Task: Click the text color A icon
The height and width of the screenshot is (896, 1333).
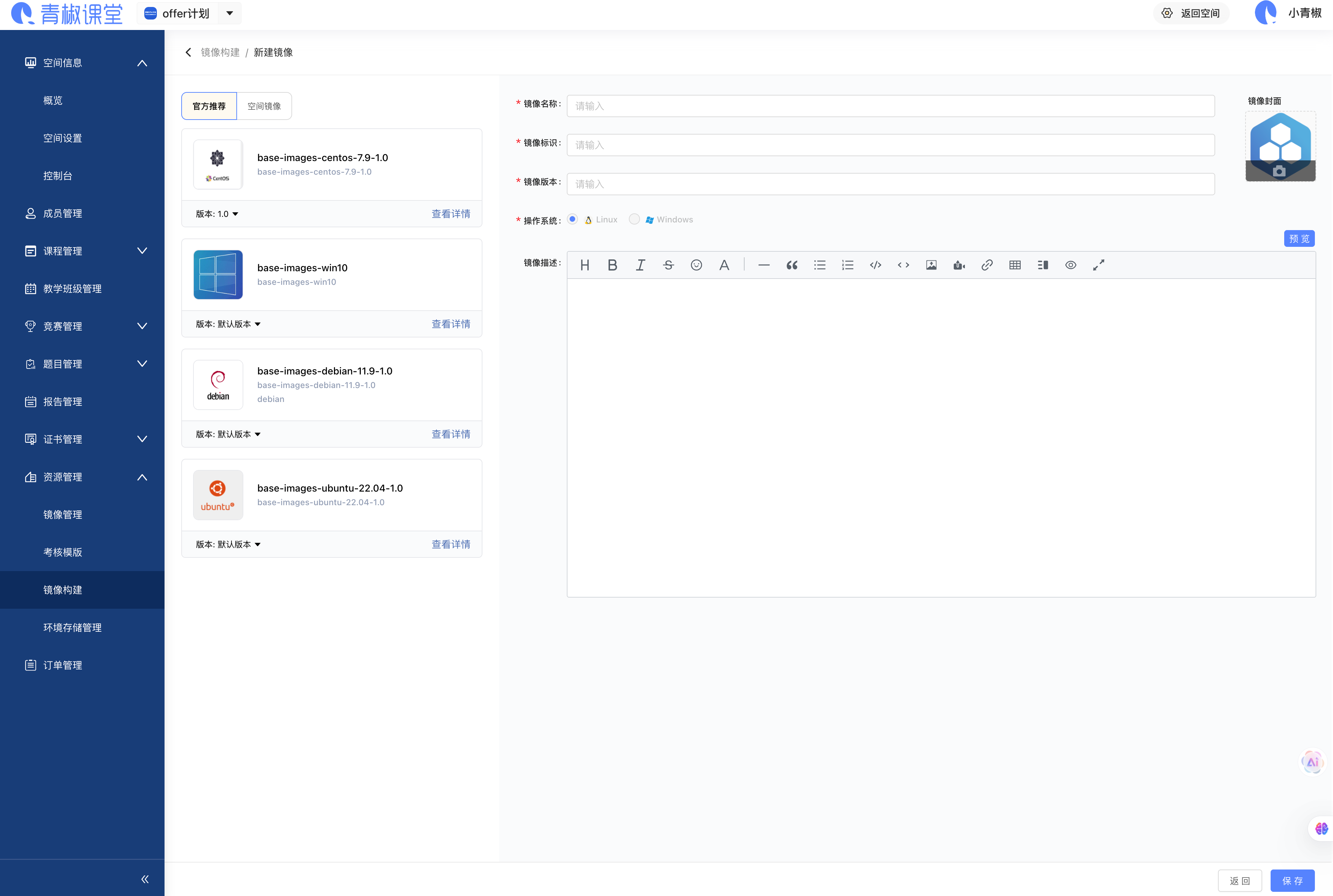Action: (x=724, y=265)
